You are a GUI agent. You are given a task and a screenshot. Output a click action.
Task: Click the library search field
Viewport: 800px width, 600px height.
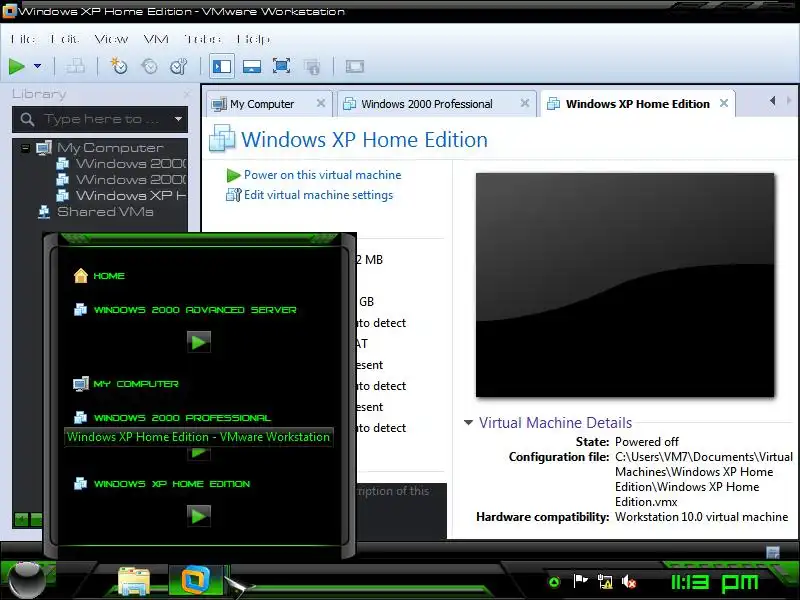(x=100, y=119)
